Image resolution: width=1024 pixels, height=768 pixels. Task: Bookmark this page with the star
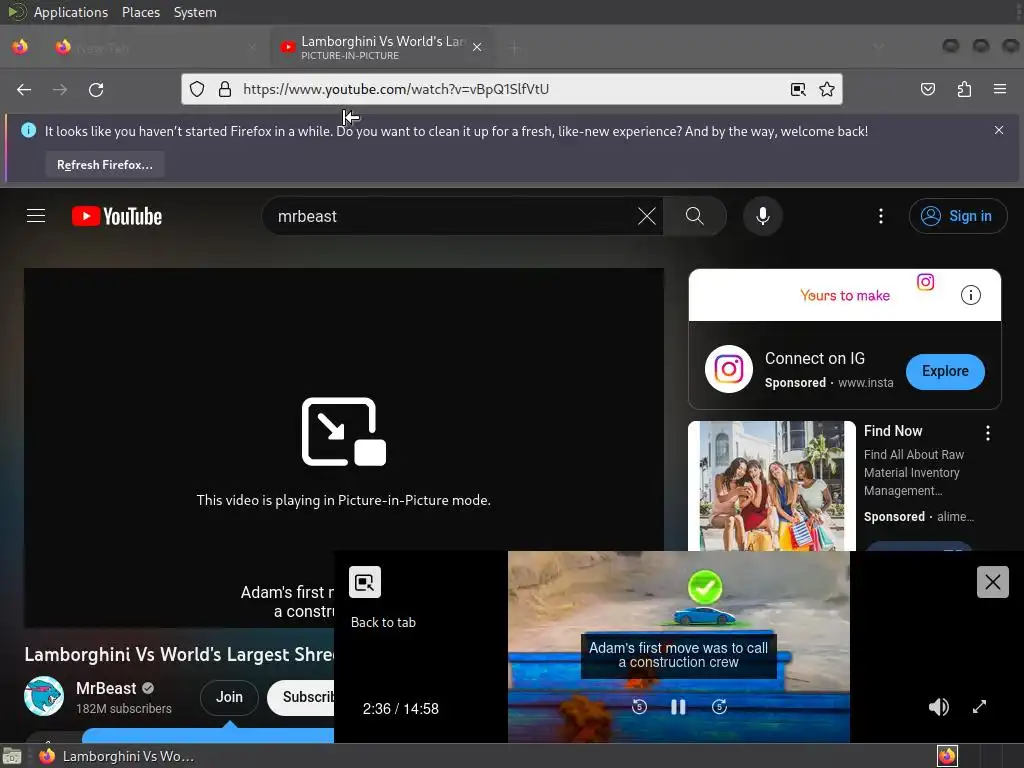(x=827, y=89)
